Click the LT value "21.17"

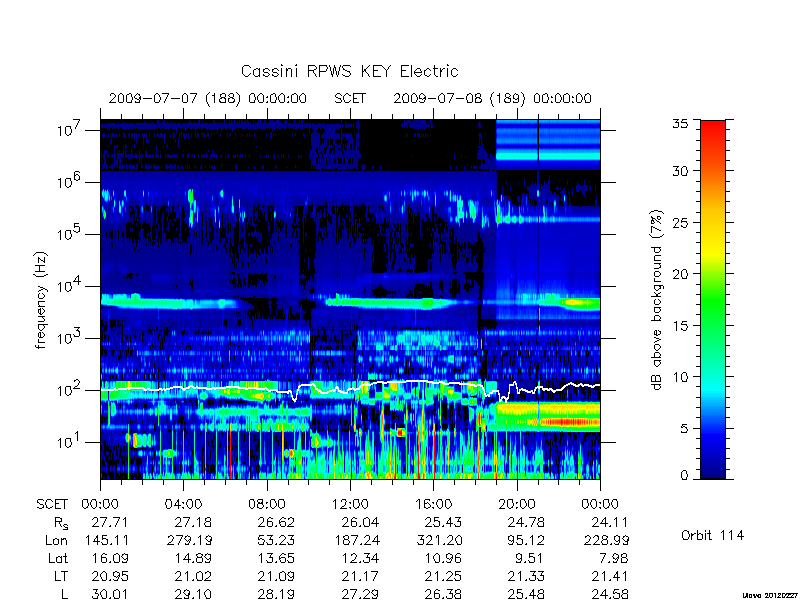[x=360, y=576]
